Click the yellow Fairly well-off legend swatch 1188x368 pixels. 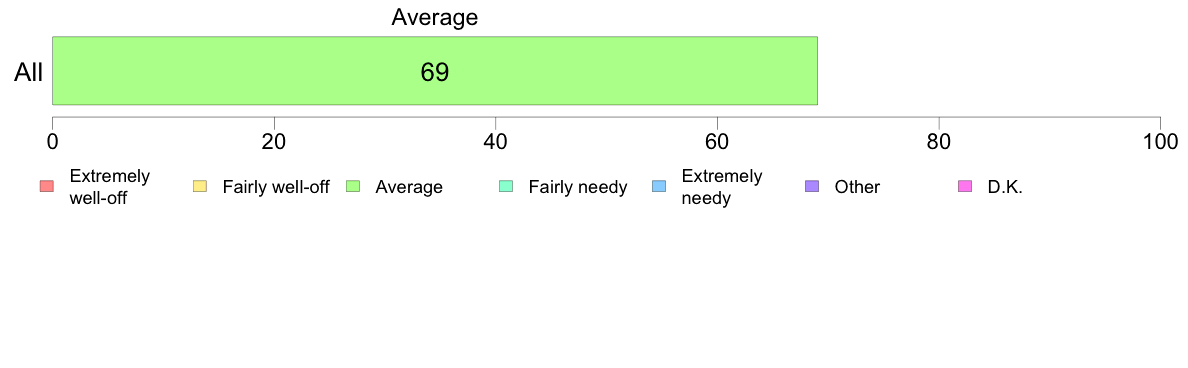(200, 187)
